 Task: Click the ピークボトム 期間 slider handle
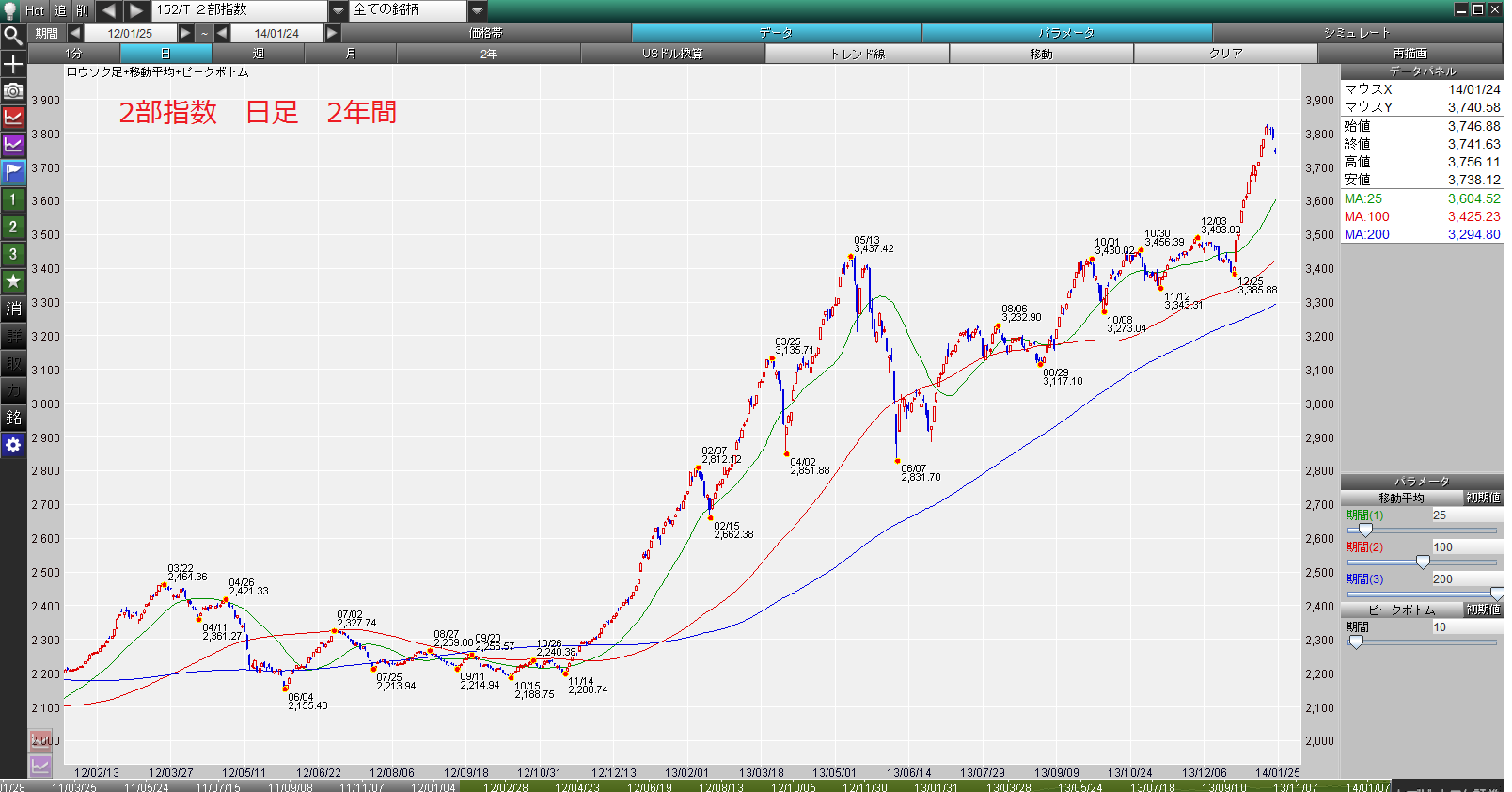[x=1356, y=642]
